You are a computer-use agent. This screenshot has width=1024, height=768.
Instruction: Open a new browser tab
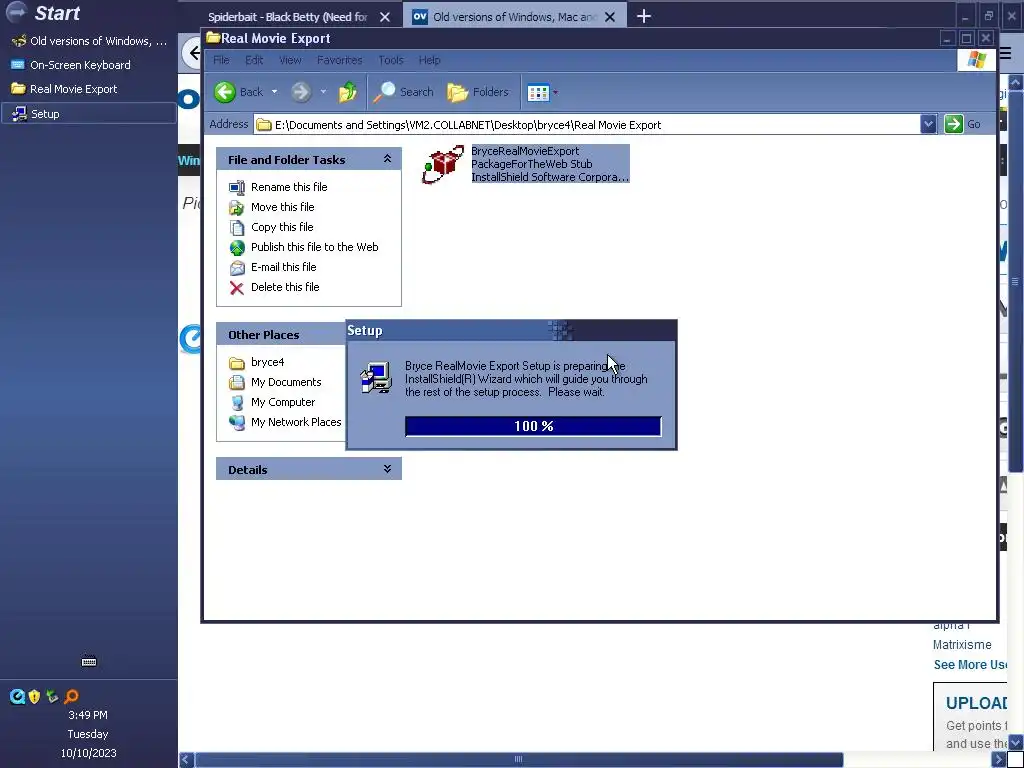[644, 16]
